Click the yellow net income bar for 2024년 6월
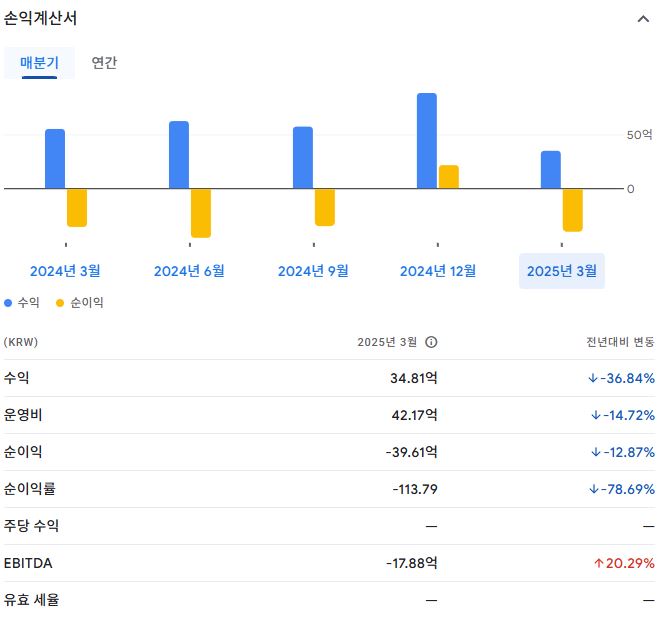Screen dimensions: 664x619 pos(201,213)
